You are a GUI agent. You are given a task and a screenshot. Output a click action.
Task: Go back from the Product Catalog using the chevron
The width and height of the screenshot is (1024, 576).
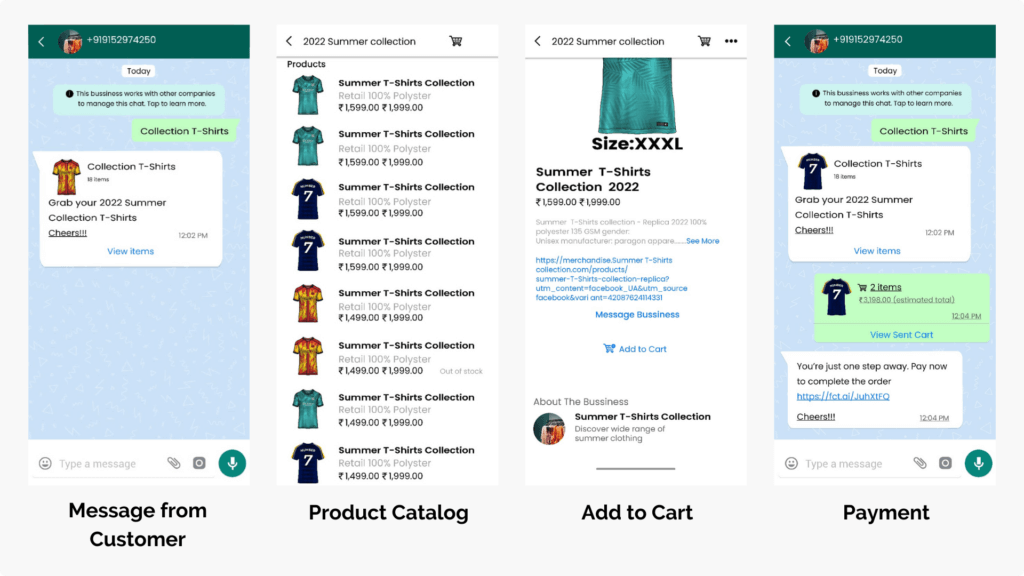[x=287, y=41]
